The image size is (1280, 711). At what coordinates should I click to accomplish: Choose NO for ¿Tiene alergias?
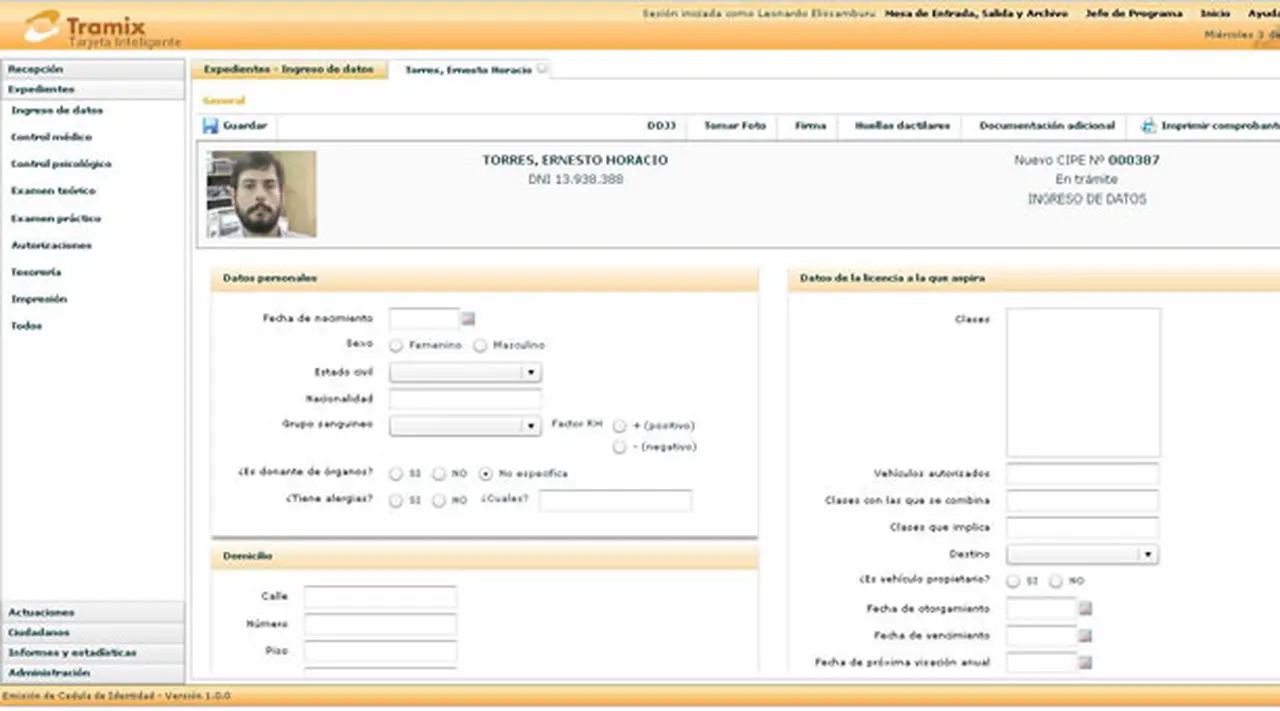439,500
